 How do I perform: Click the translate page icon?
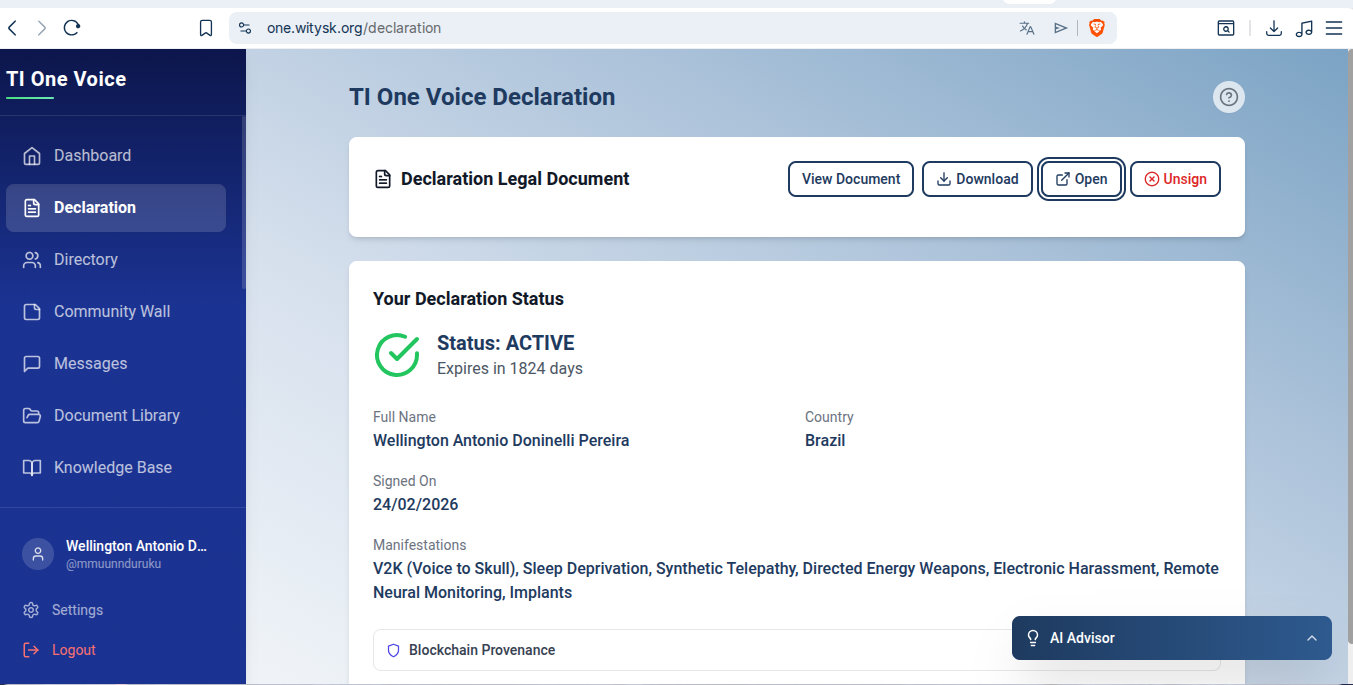tap(1027, 28)
